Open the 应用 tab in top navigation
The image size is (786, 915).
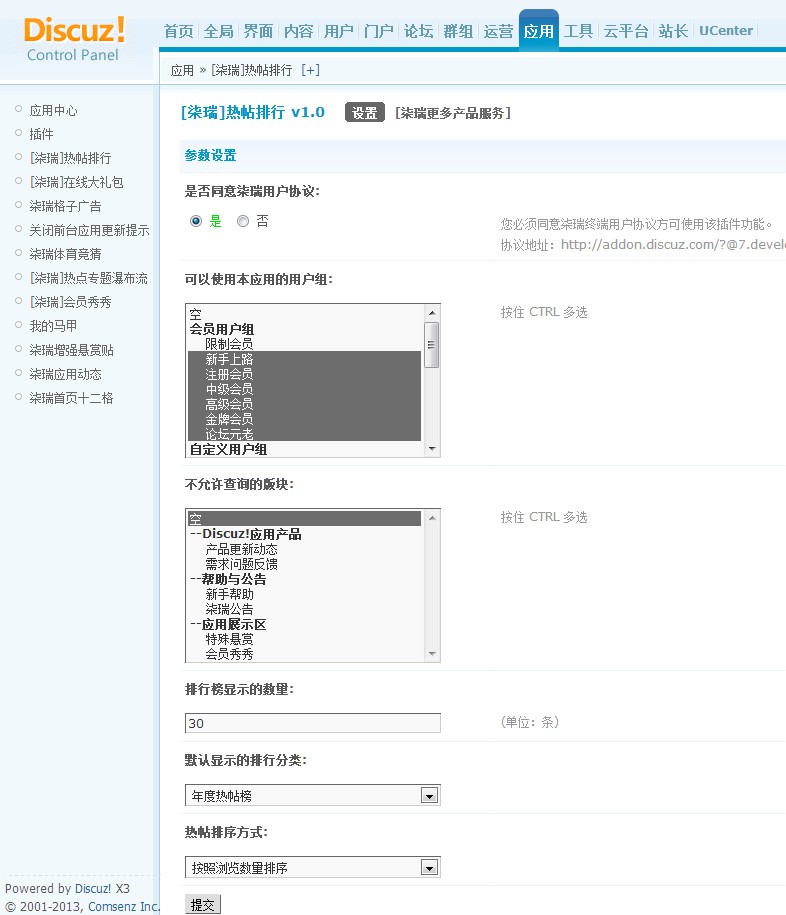(538, 31)
